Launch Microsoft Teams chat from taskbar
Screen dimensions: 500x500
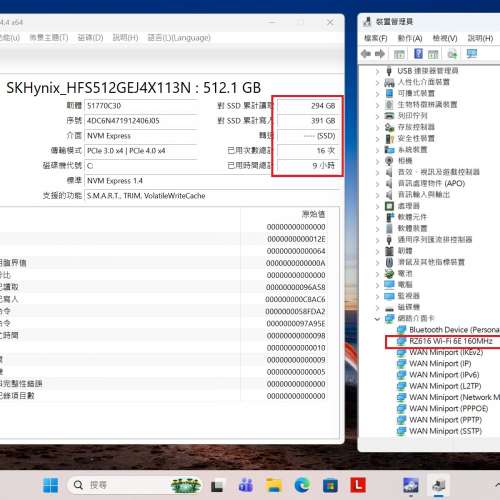point(246,485)
